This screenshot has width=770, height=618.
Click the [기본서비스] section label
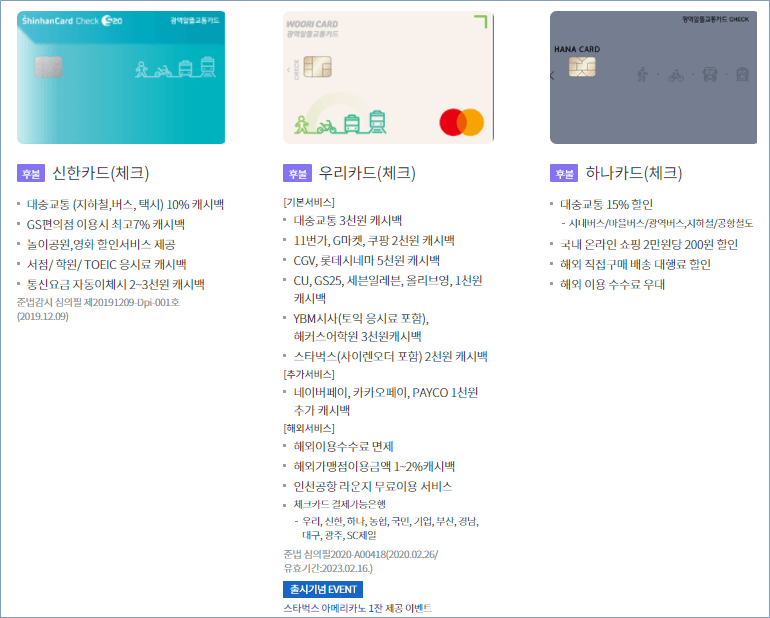tap(309, 202)
